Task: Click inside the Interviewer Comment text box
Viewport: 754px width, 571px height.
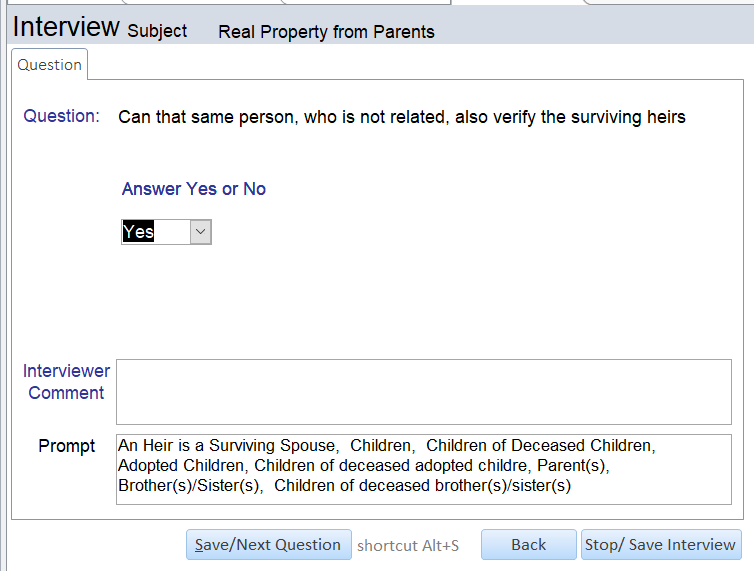Action: click(x=423, y=391)
